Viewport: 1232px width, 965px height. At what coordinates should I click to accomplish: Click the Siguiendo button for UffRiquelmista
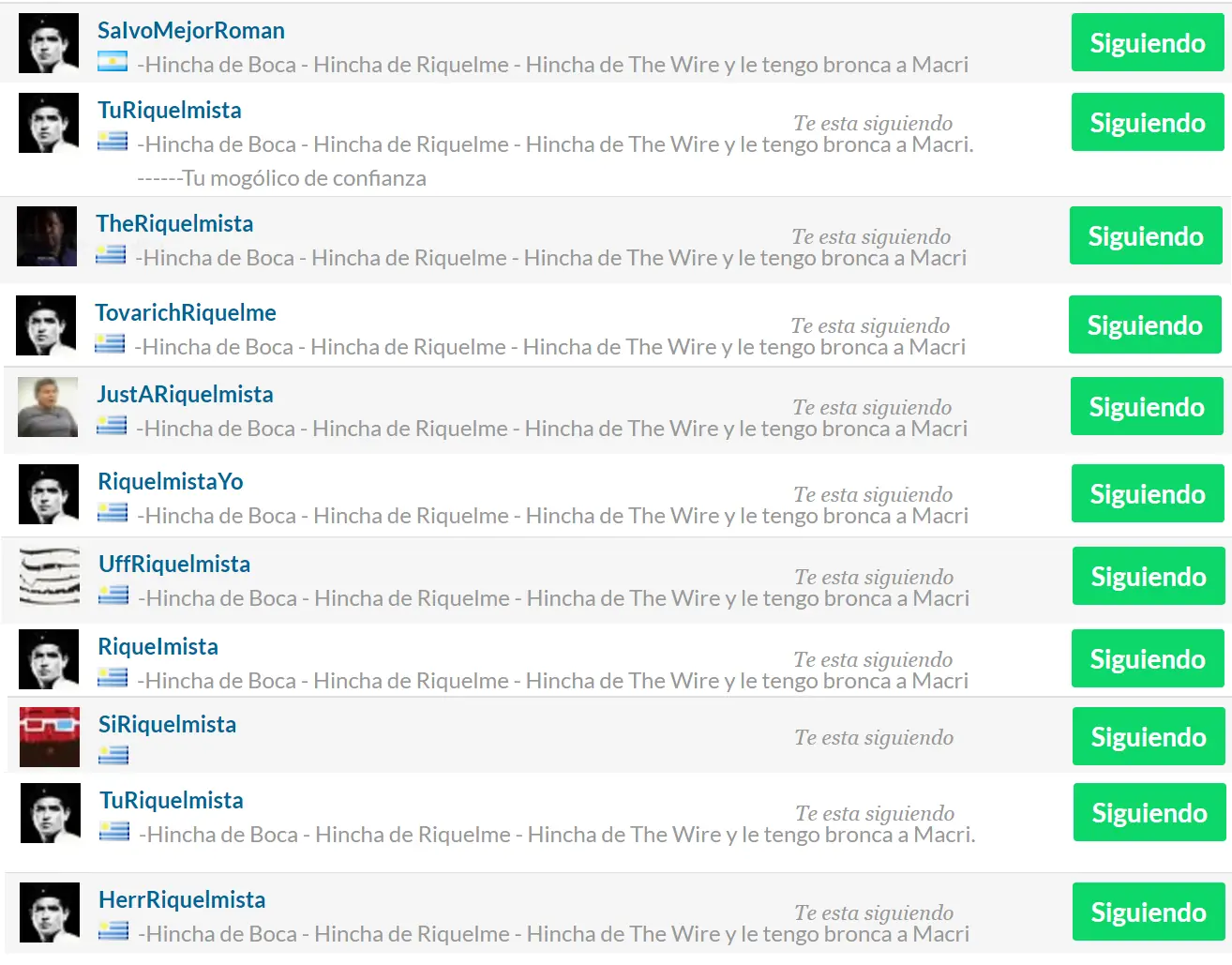pyautogui.click(x=1149, y=576)
